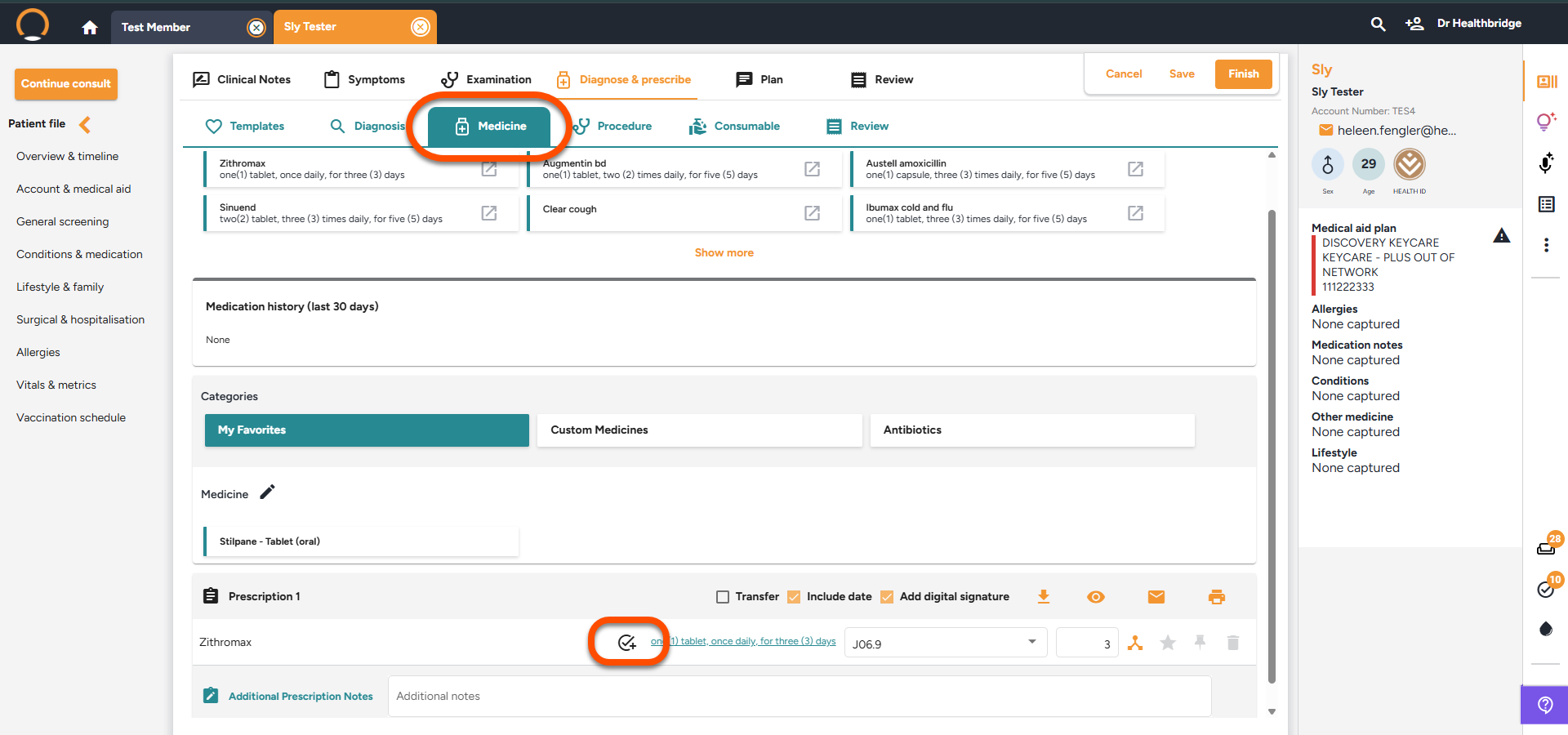
Task: Open external link for Sinuend card
Action: tap(489, 213)
